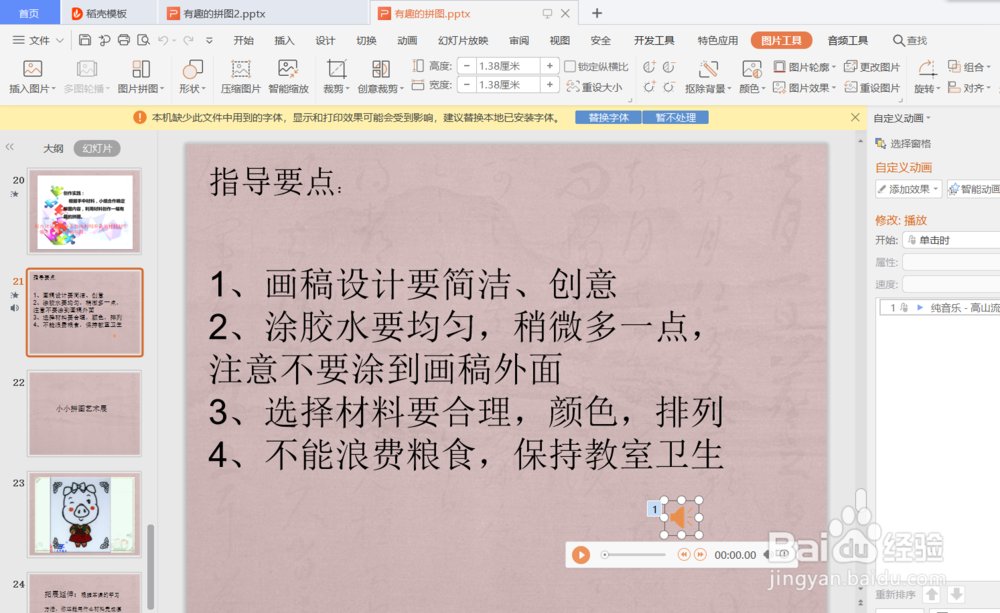
Task: Select the 插入图片 tool
Action: [31, 75]
